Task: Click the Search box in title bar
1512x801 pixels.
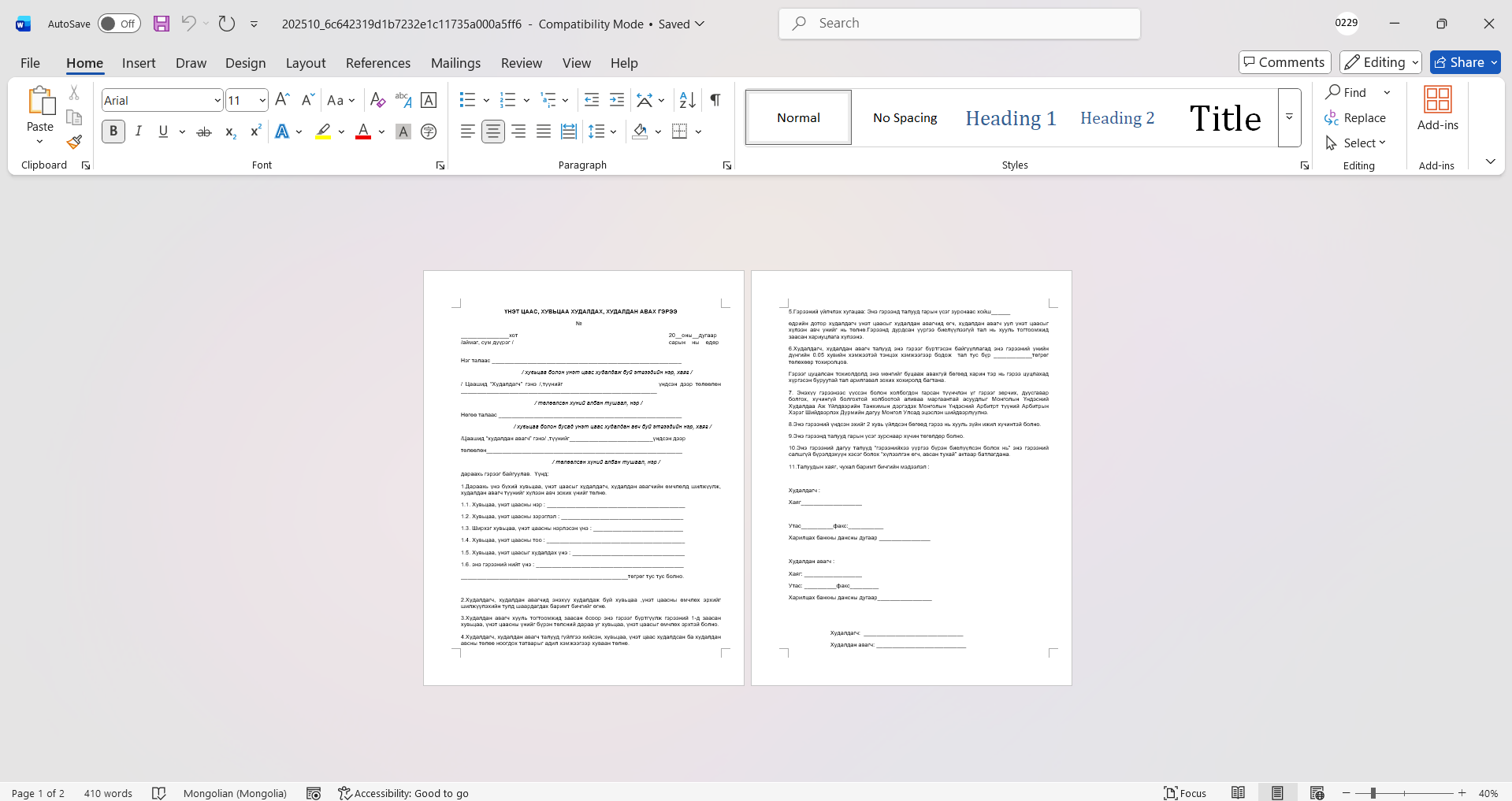Action: pos(959,24)
